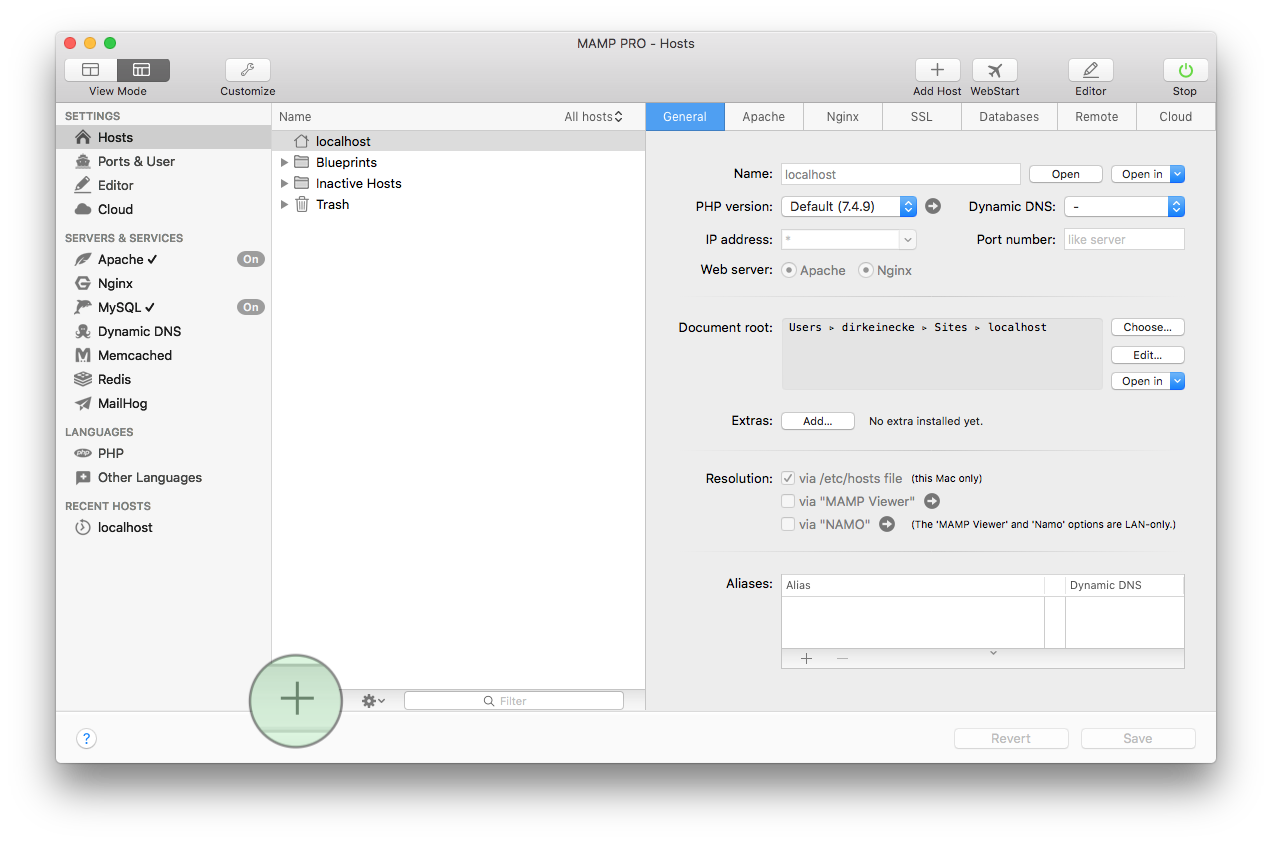The width and height of the screenshot is (1272, 843).
Task: Switch to the Databases tab
Action: [1008, 116]
